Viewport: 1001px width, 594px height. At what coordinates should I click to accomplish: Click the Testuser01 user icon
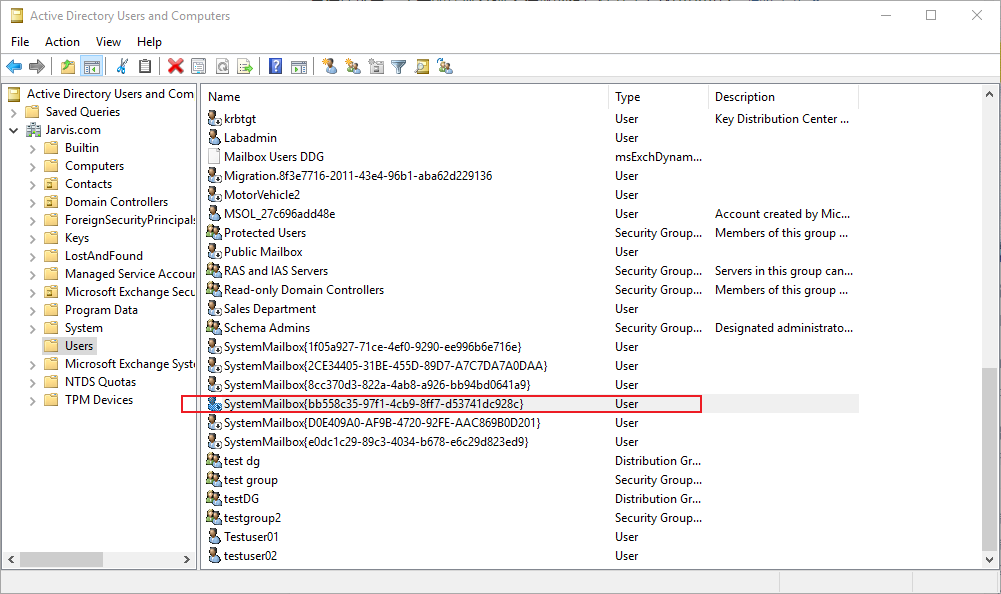pyautogui.click(x=214, y=536)
